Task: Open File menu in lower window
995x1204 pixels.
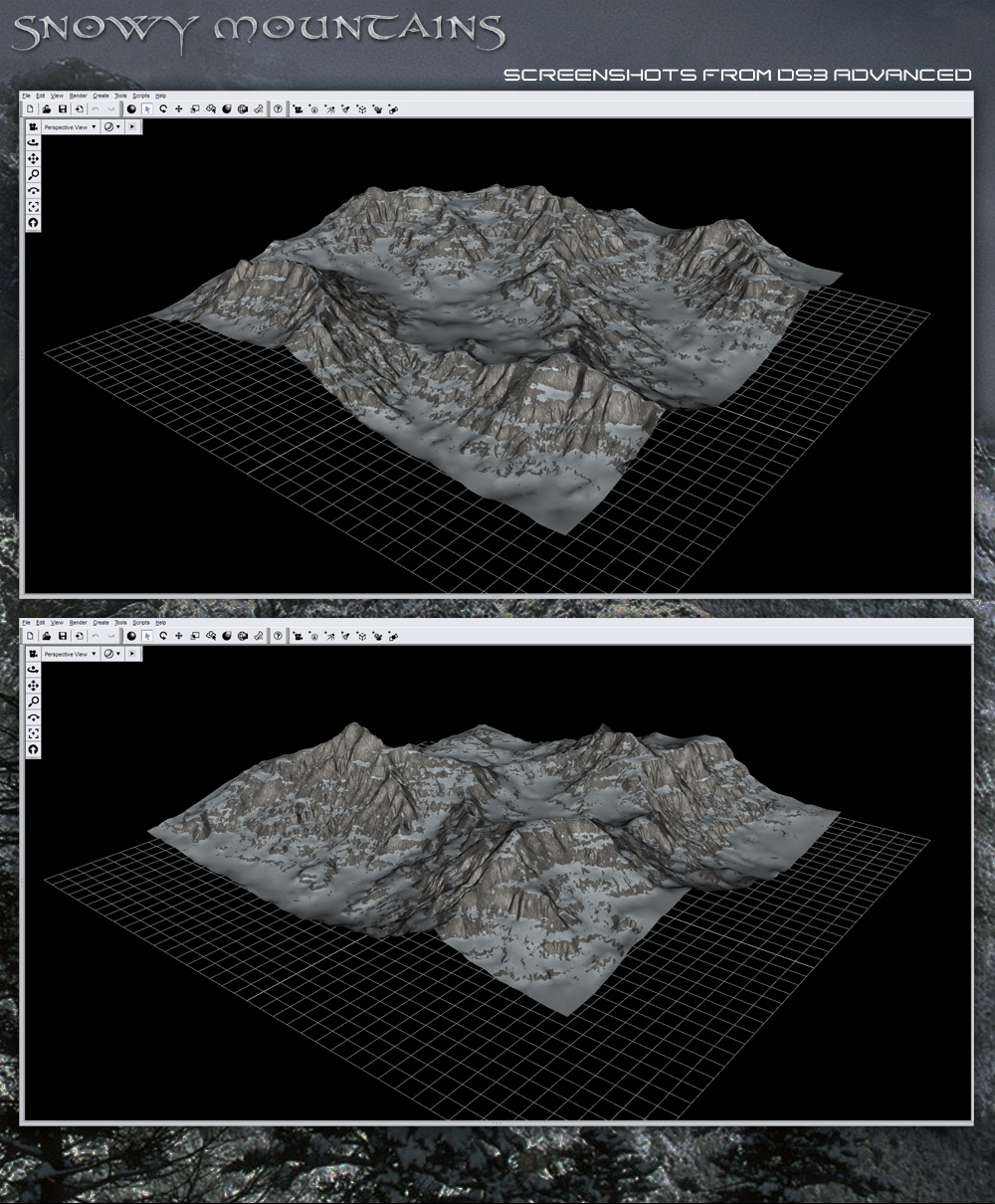Action: (x=26, y=622)
